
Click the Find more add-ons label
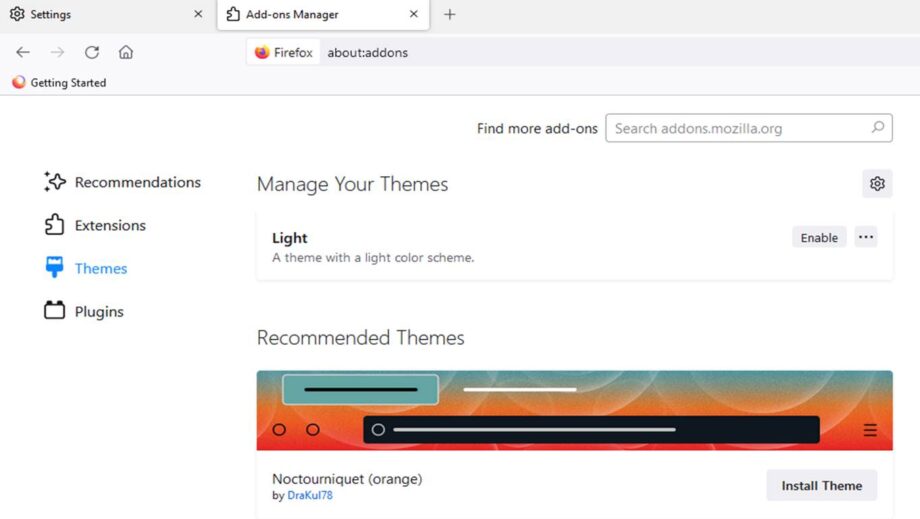tap(537, 128)
